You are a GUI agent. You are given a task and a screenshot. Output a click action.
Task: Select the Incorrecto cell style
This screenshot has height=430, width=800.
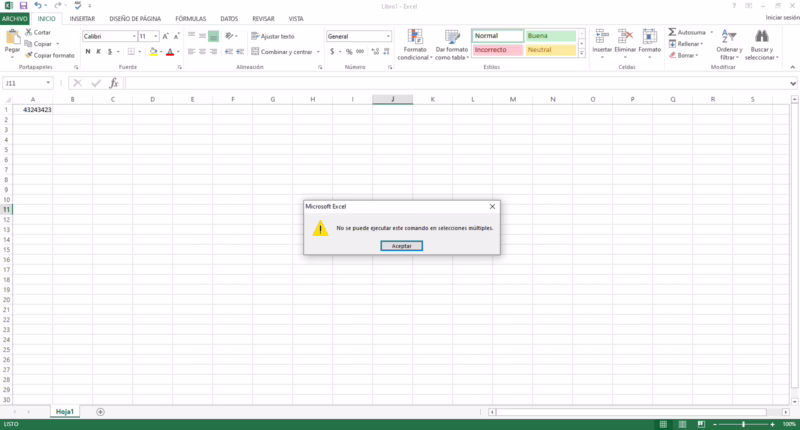click(x=498, y=50)
